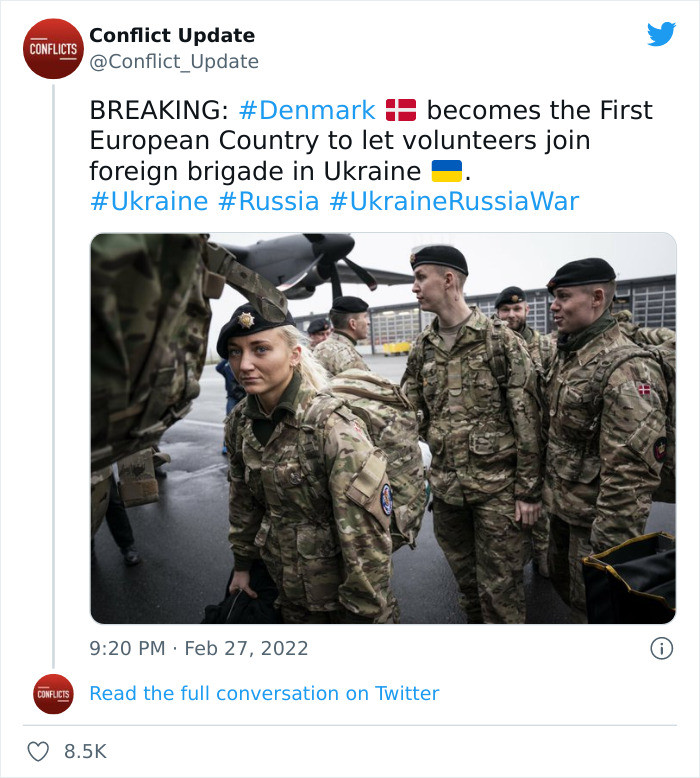The height and width of the screenshot is (778, 700).
Task: Click the small Conflicts avatar near the conversation link
Action: pyautogui.click(x=53, y=693)
